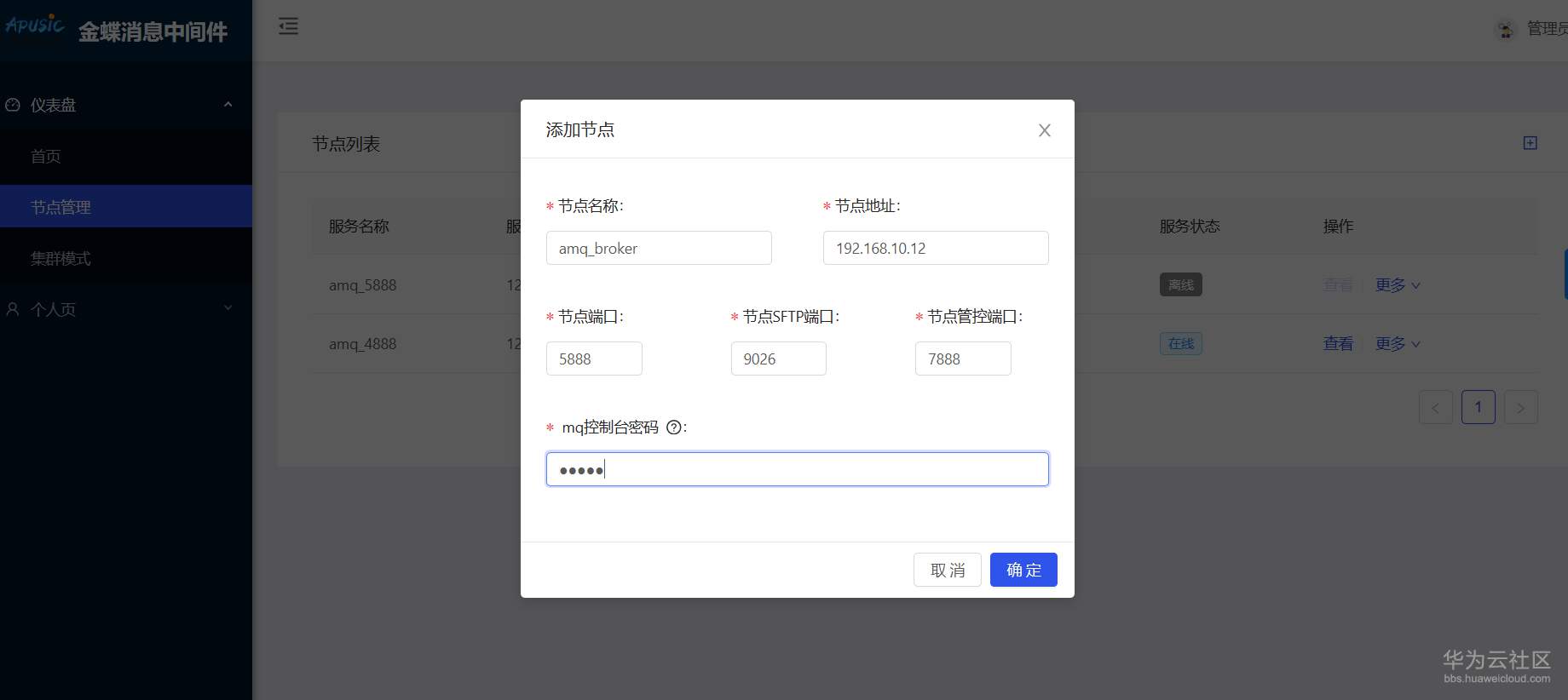Viewport: 1568px width, 700px height.
Task: Go to the previous page arrow
Action: click(1436, 407)
